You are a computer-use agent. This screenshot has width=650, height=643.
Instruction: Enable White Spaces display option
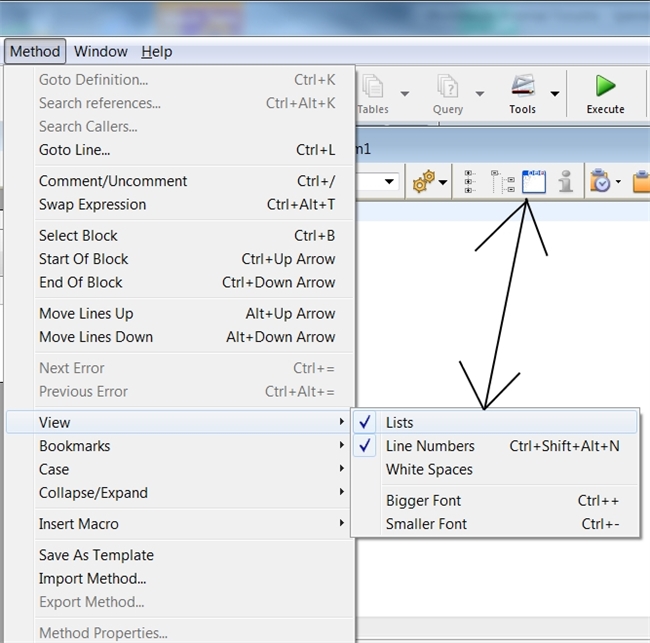(x=429, y=469)
